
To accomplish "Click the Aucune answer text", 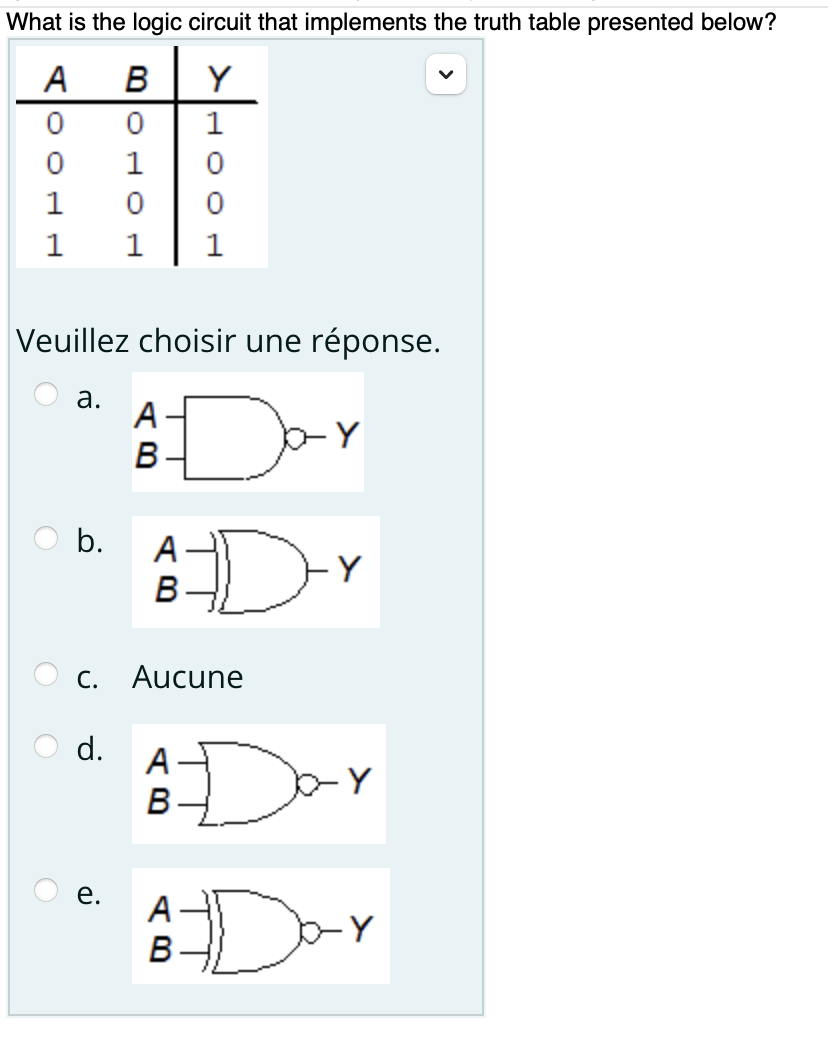I will 187,677.
